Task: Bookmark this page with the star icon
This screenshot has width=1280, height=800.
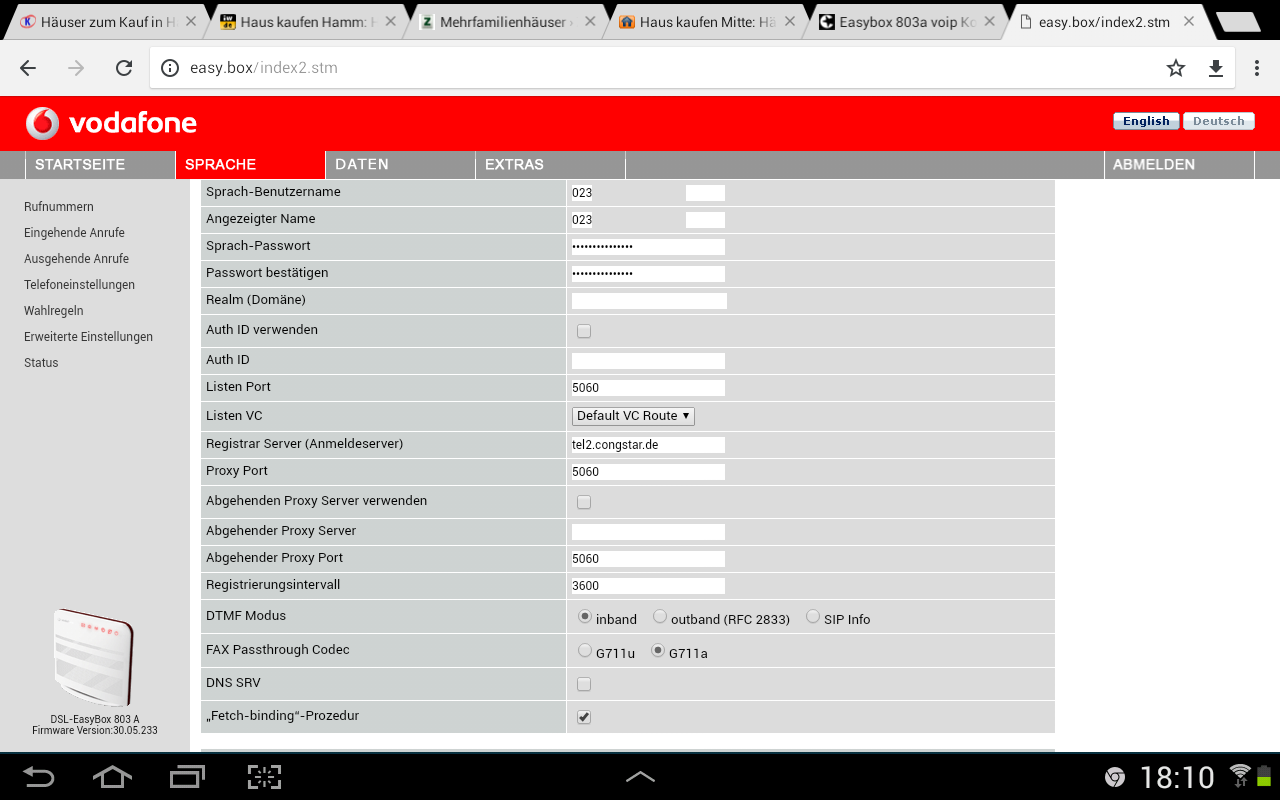Action: [1176, 68]
